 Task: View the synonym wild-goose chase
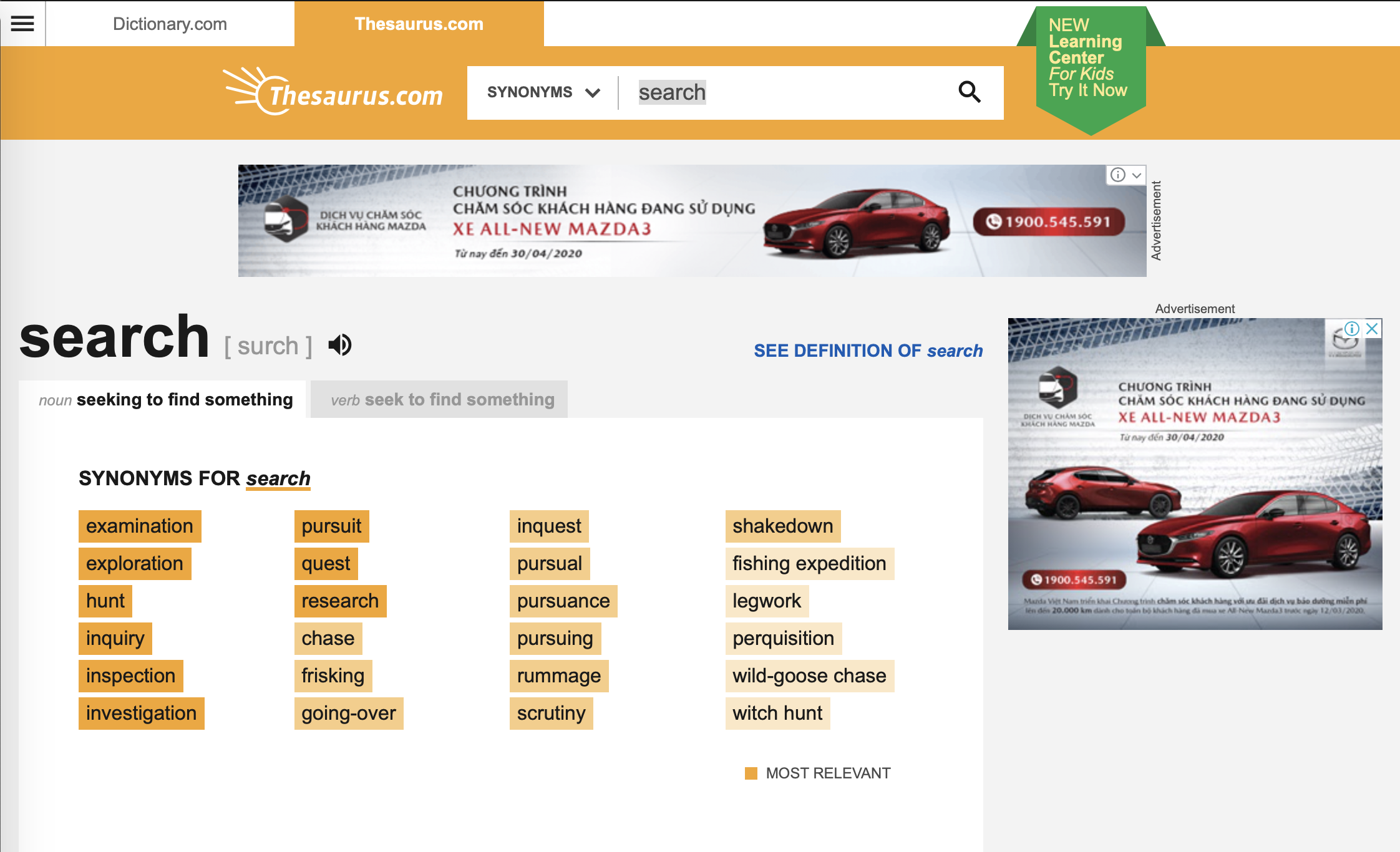(x=810, y=676)
